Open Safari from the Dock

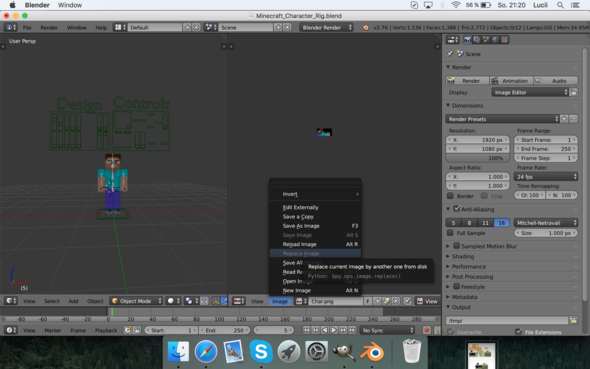[206, 352]
